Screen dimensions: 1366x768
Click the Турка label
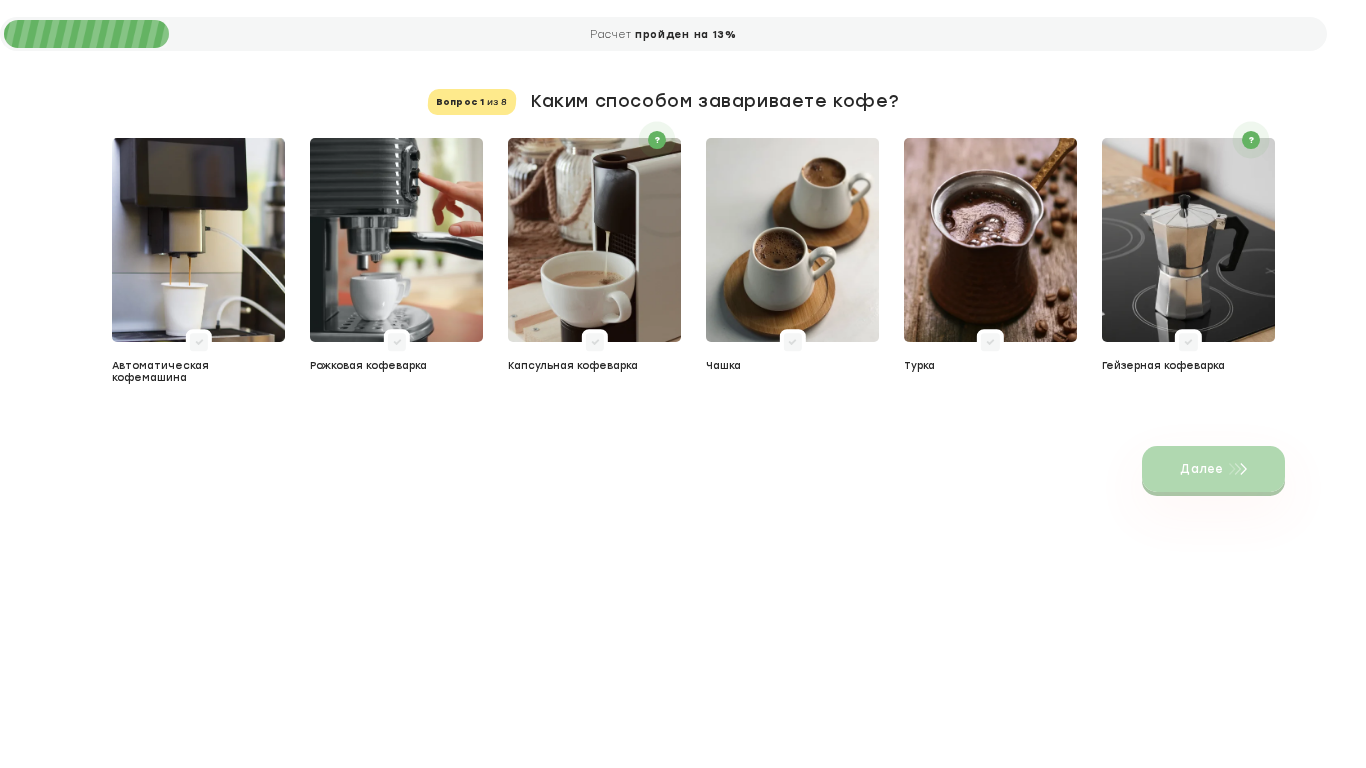tap(919, 366)
